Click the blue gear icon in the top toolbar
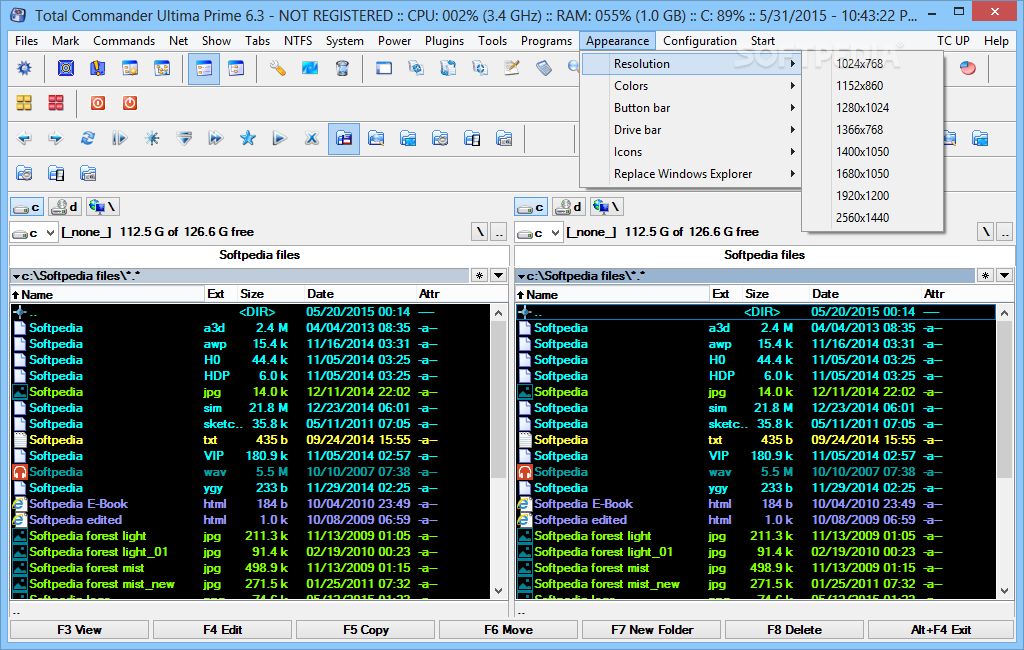This screenshot has width=1024, height=650. 24,68
